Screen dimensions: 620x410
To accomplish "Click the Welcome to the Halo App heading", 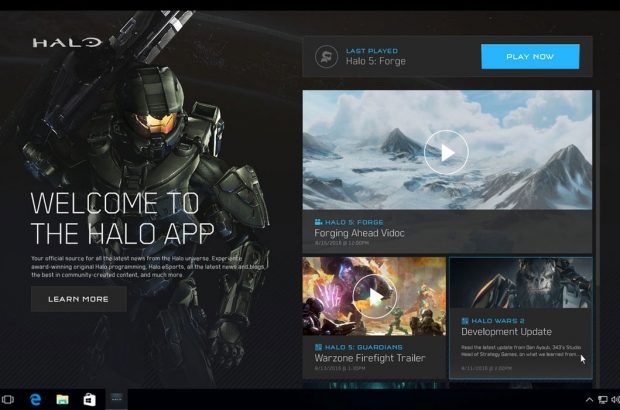I will pos(122,219).
